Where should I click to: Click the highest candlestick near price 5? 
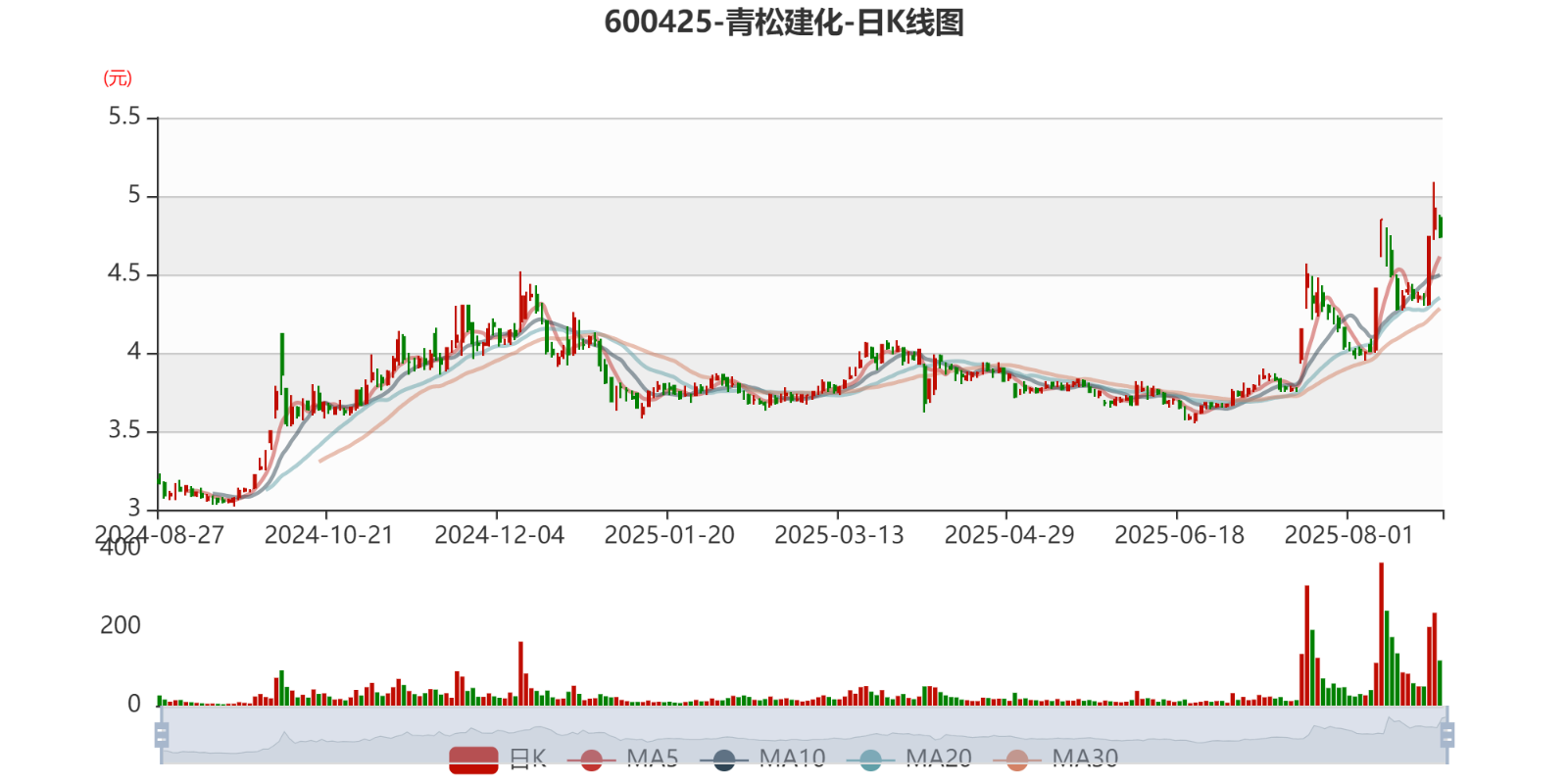(1434, 211)
